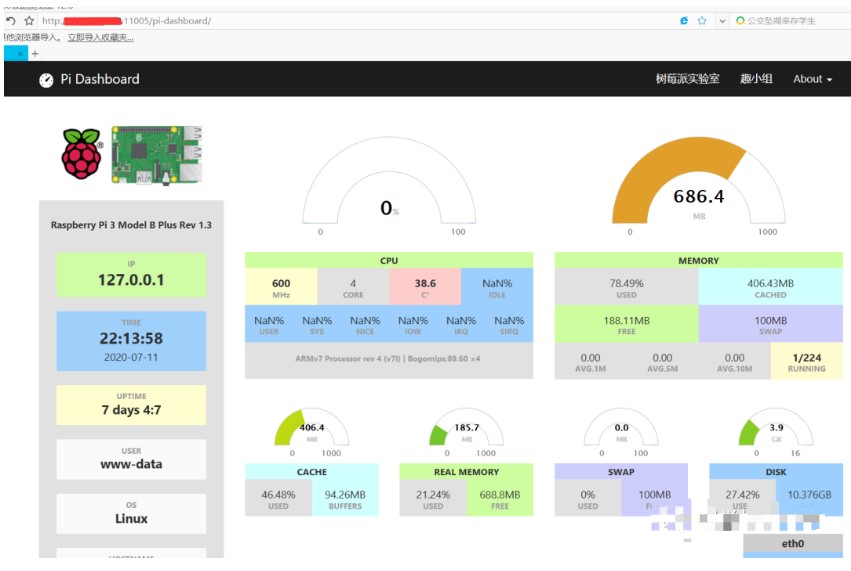Click the blue IE compatibility icon
The width and height of the screenshot is (851, 571).
click(684, 21)
